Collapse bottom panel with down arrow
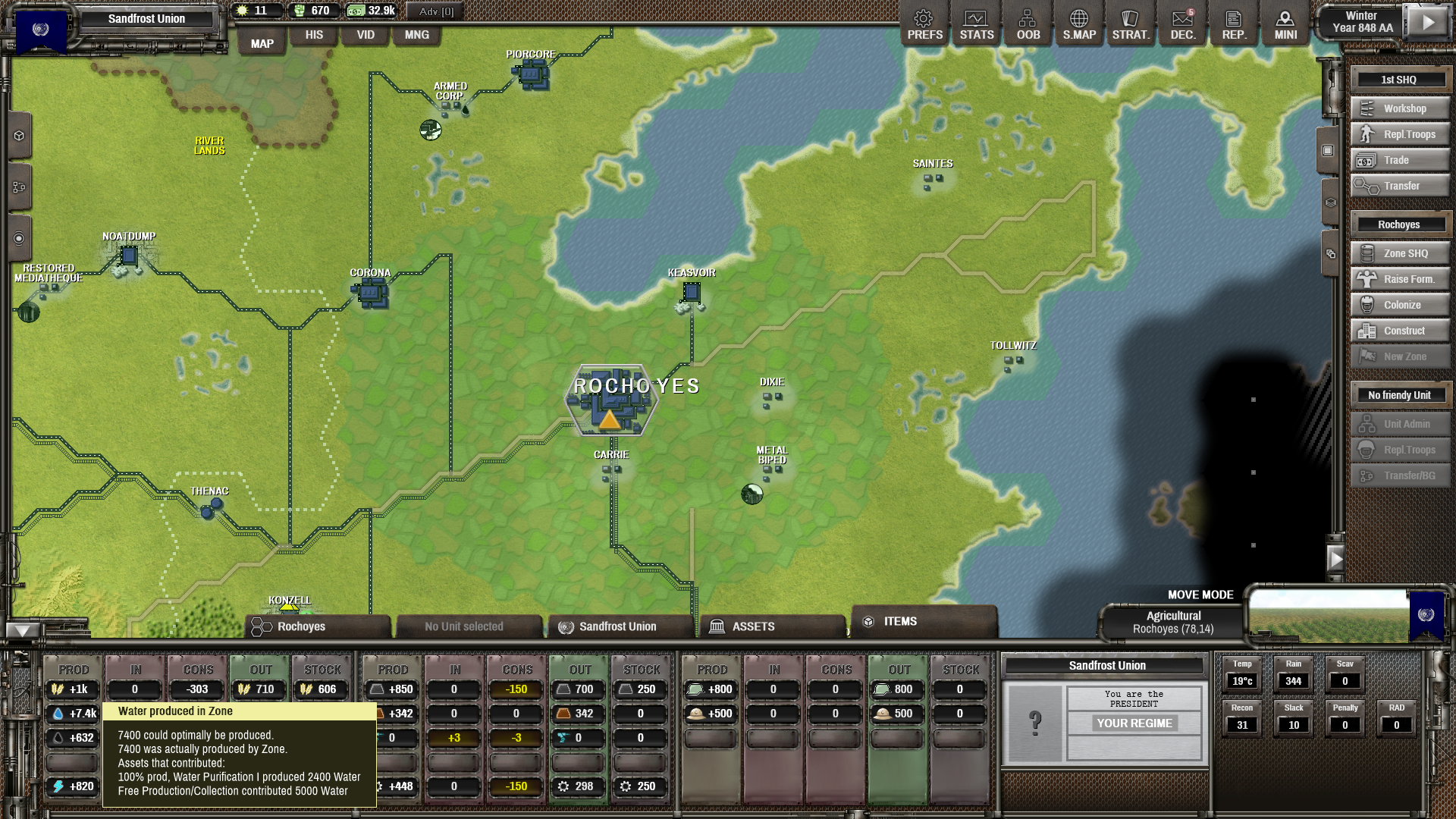This screenshot has width=1456, height=819. click(x=22, y=630)
